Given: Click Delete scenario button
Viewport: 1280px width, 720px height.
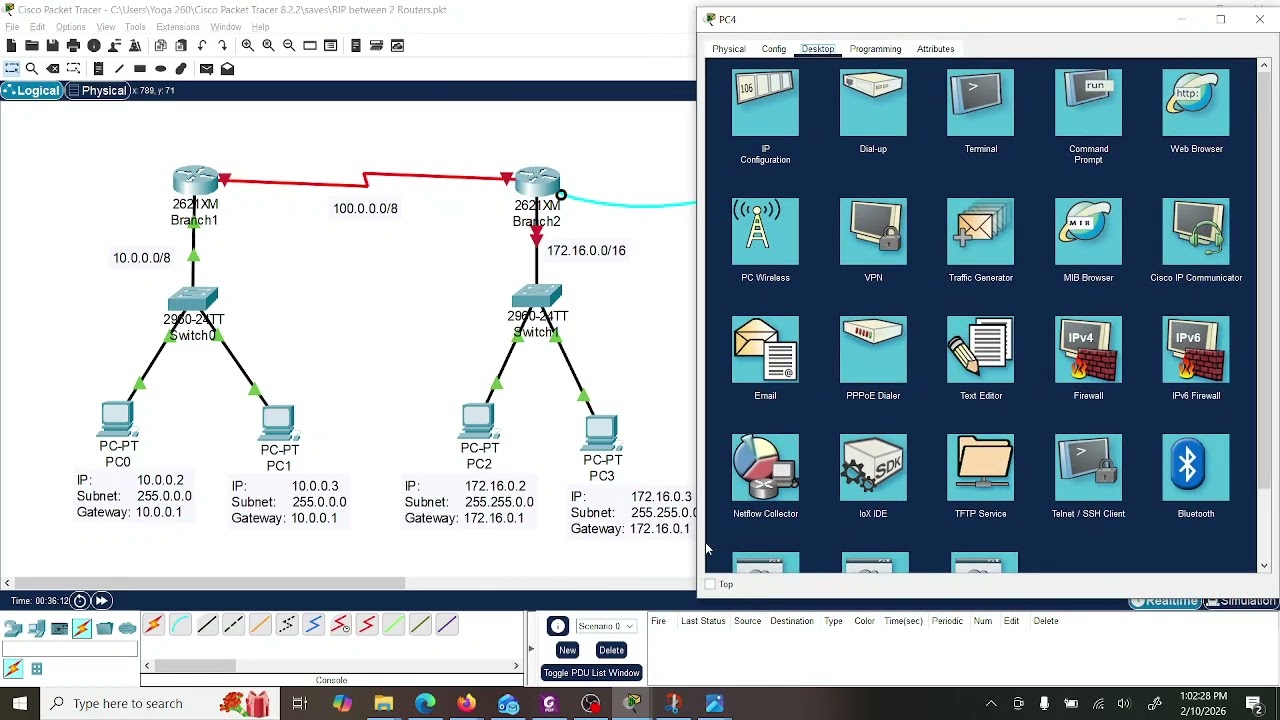Looking at the screenshot, I should [x=611, y=650].
